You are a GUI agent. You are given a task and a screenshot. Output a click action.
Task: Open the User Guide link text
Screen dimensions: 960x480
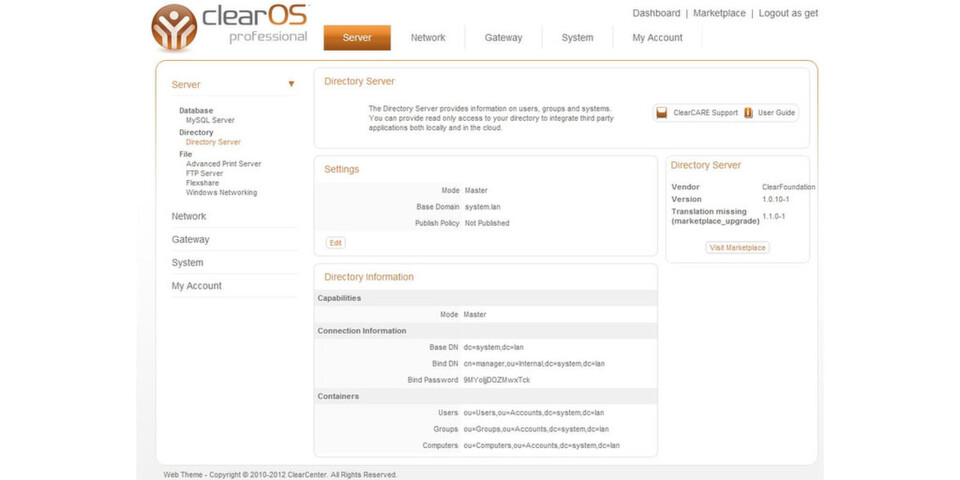(776, 113)
